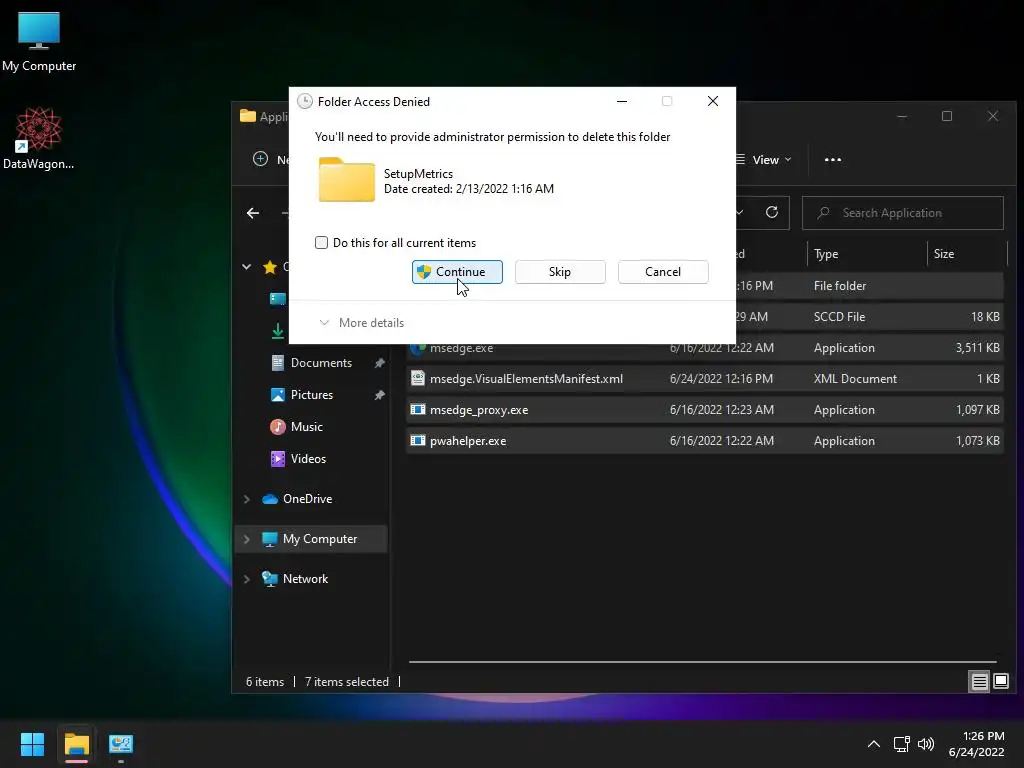The image size is (1024, 768).
Task: Click the Search Application field
Action: 903,213
